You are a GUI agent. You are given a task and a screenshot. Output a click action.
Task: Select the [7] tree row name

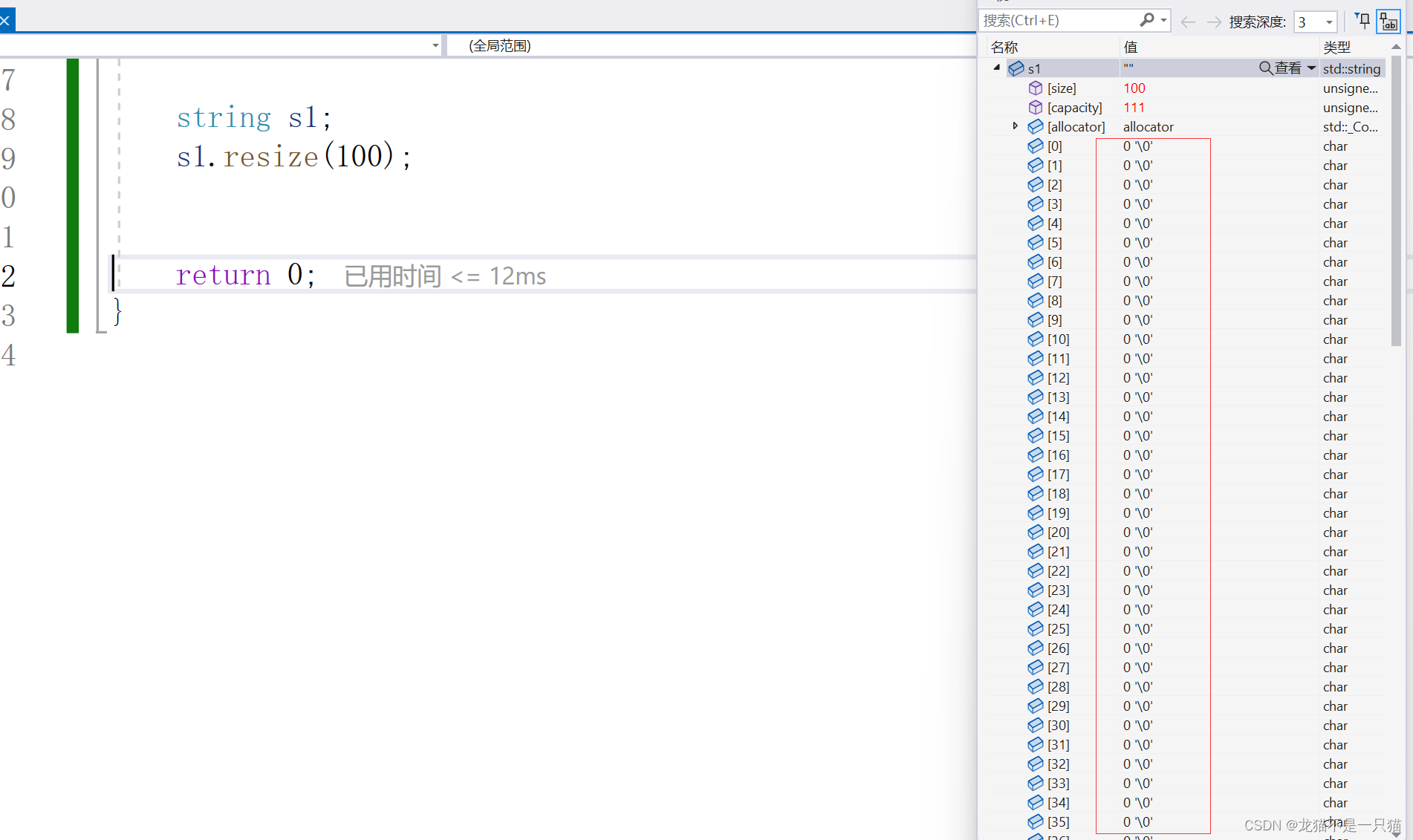tap(1055, 281)
